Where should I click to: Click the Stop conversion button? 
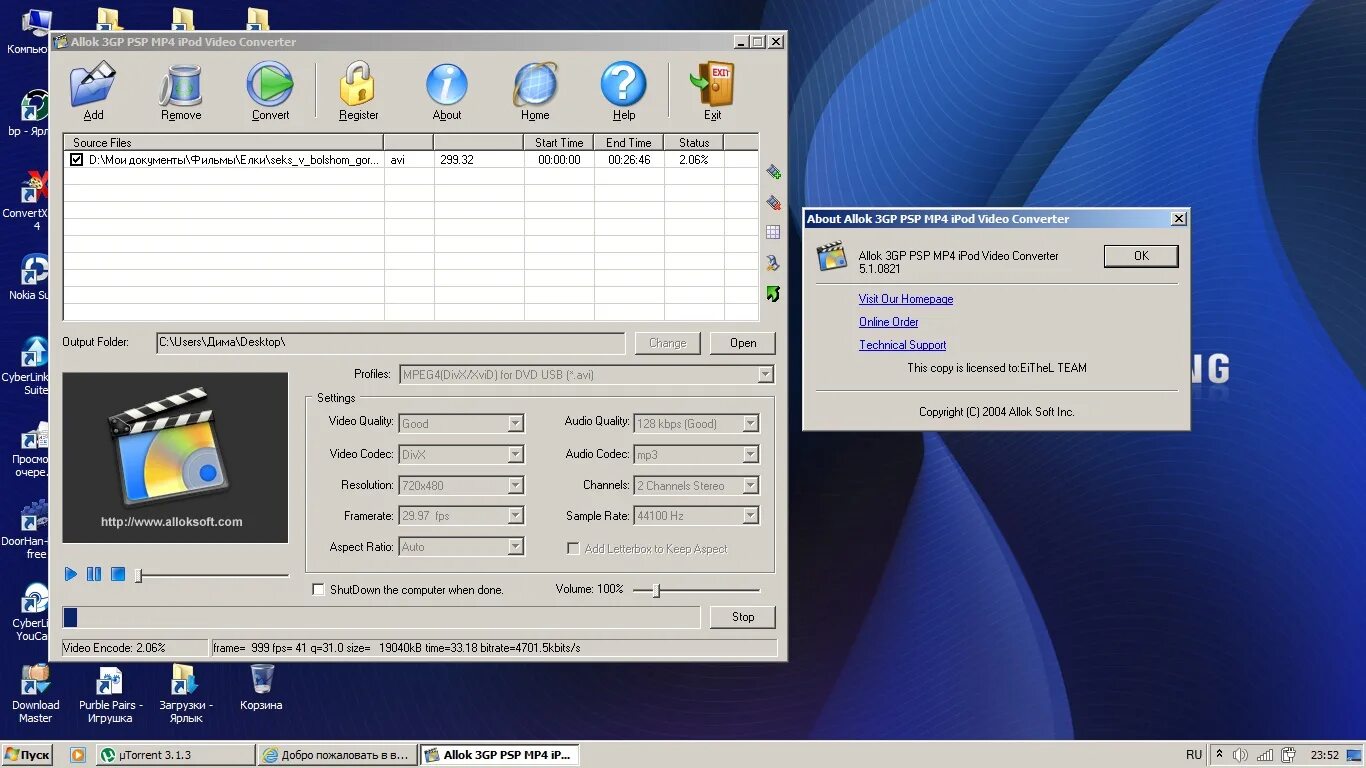coord(743,617)
